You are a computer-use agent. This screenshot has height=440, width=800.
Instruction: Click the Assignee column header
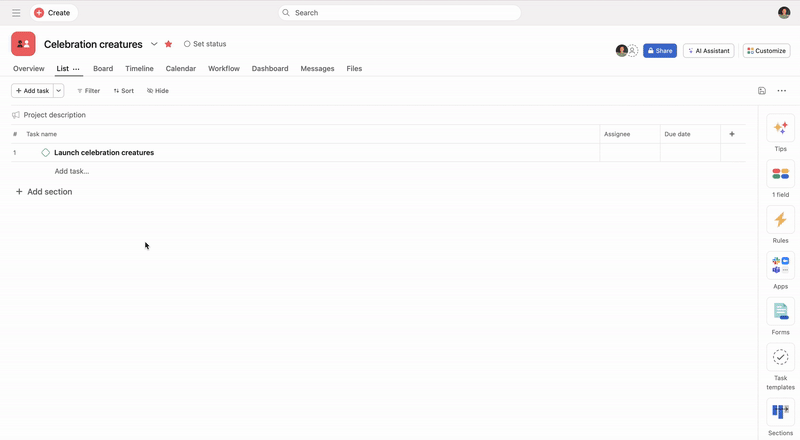[x=617, y=134]
